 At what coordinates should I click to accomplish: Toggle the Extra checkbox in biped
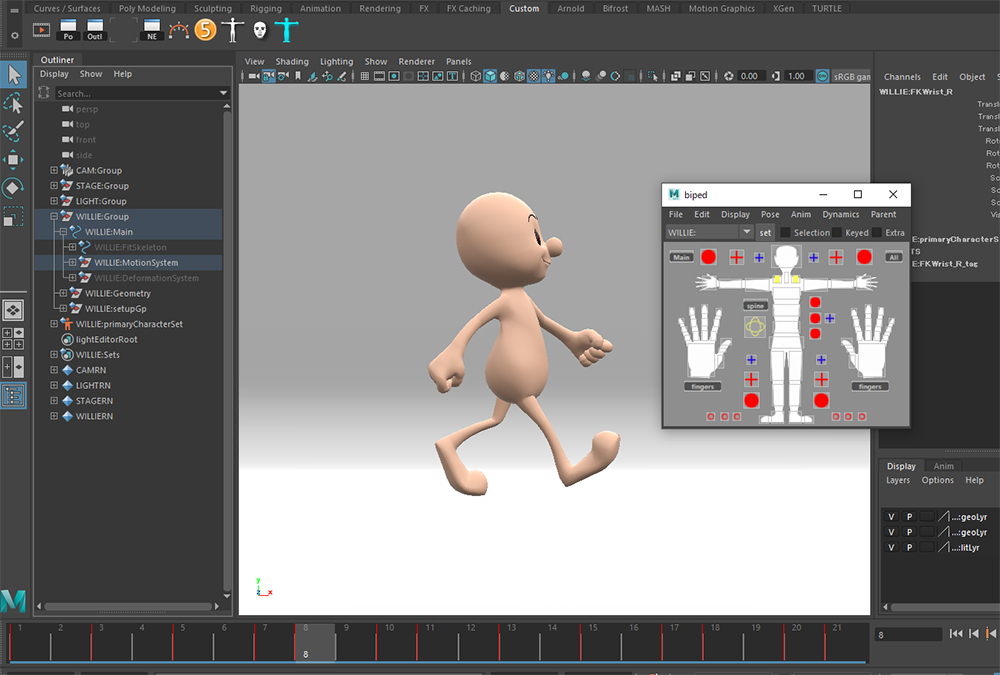pos(876,233)
